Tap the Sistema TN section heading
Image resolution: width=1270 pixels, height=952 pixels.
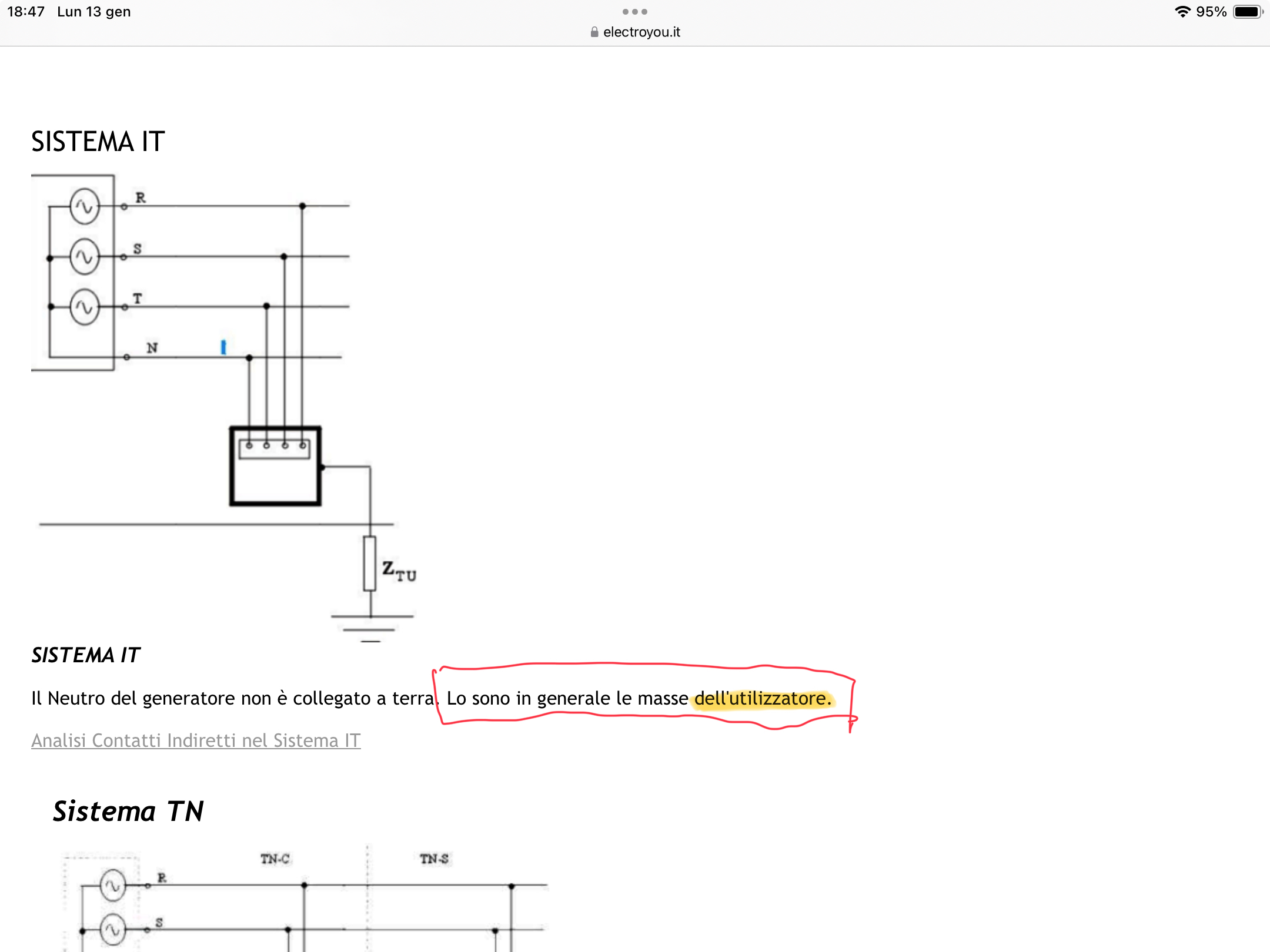pyautogui.click(x=128, y=812)
